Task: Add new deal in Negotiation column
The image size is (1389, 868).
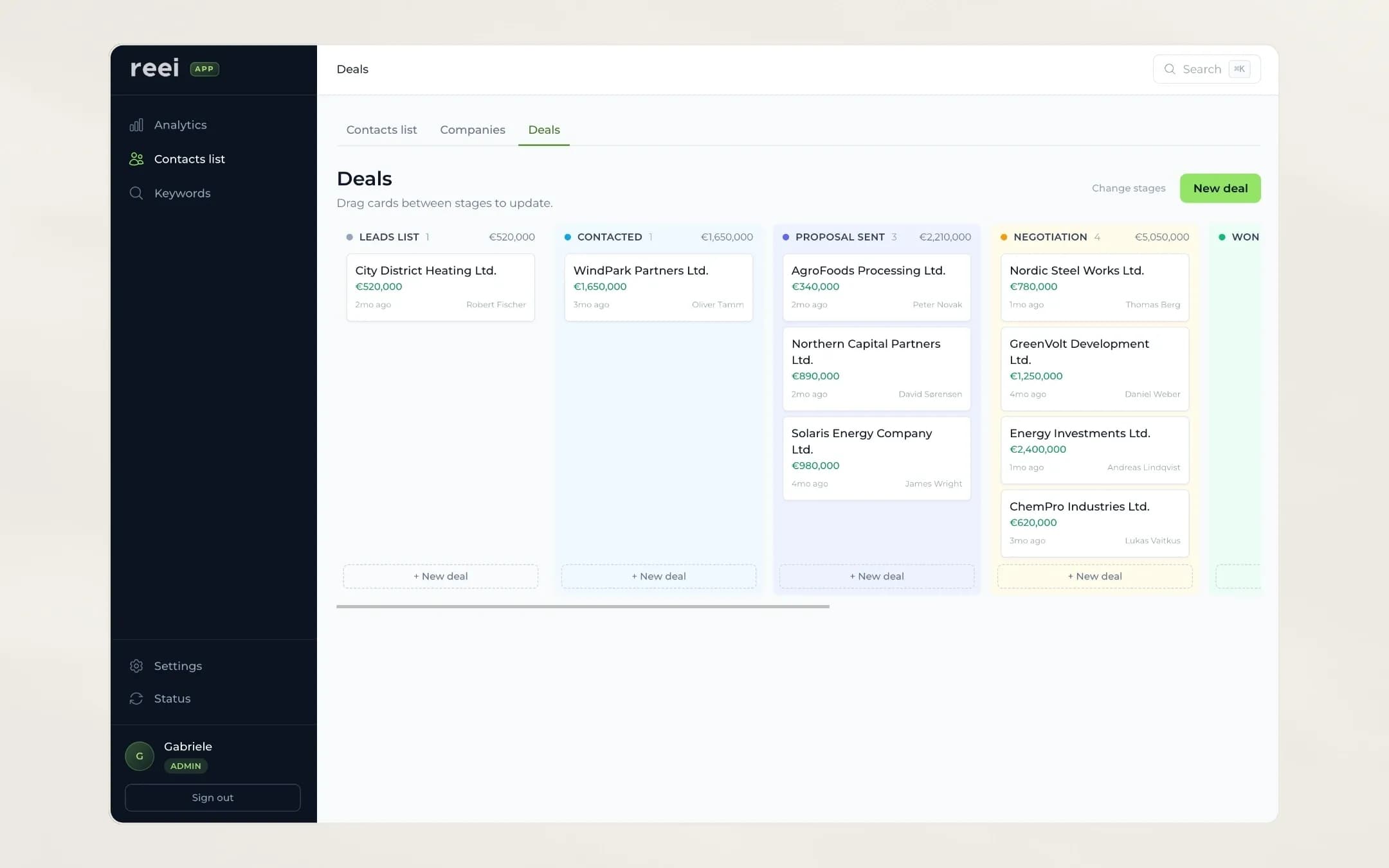Action: click(1094, 576)
